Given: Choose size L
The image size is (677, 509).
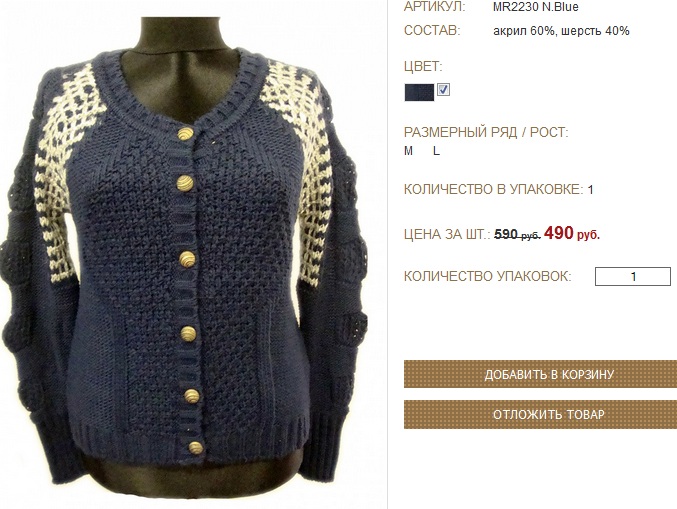Looking at the screenshot, I should click(437, 151).
